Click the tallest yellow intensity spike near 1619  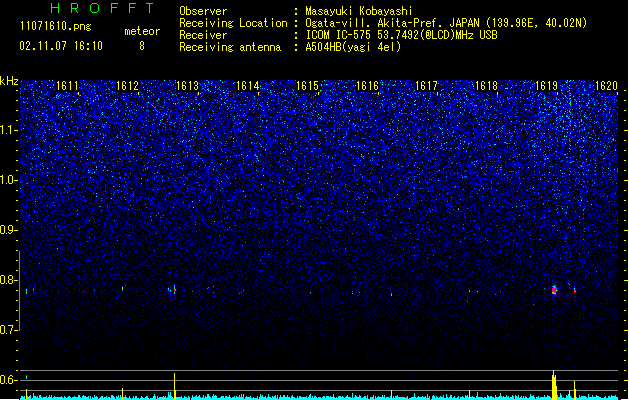coord(554,385)
